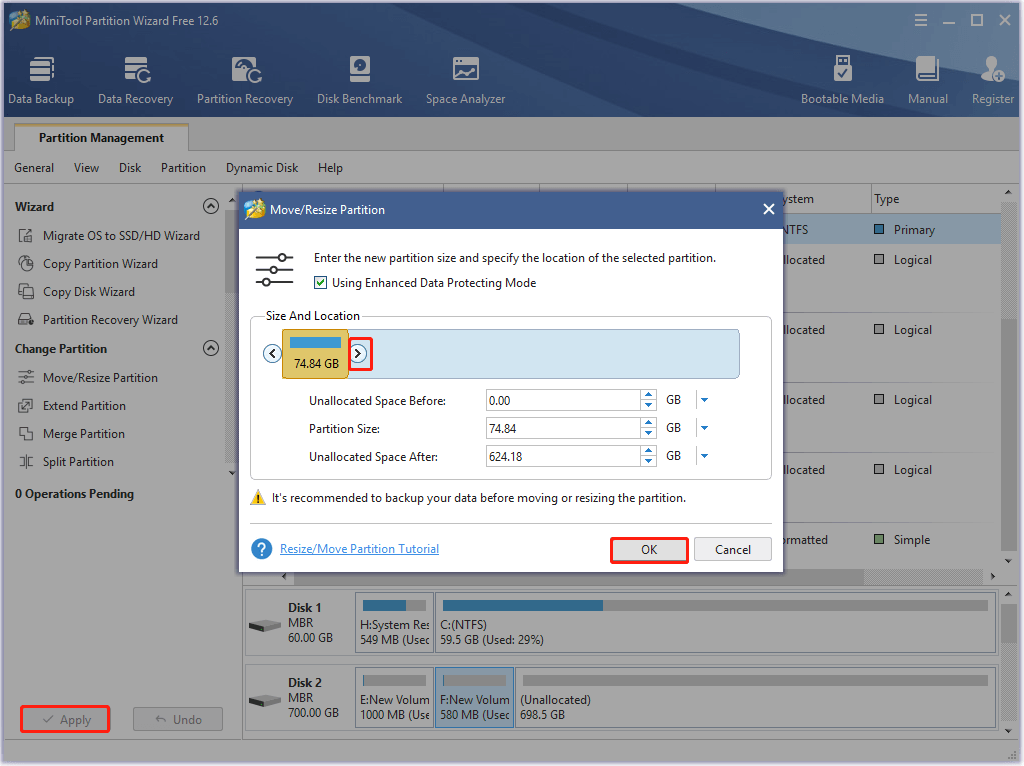Open Partition Recovery Wizard in sidebar

coord(98,320)
